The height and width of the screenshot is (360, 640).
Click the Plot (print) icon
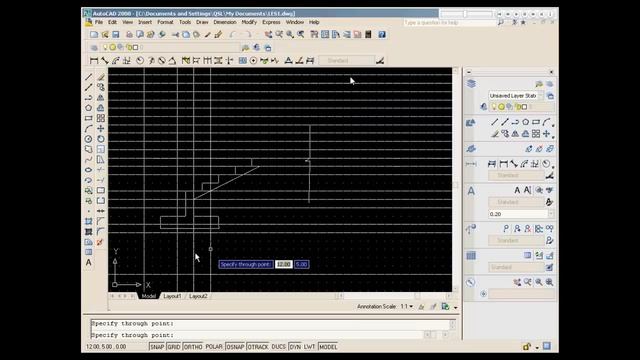coord(129,35)
